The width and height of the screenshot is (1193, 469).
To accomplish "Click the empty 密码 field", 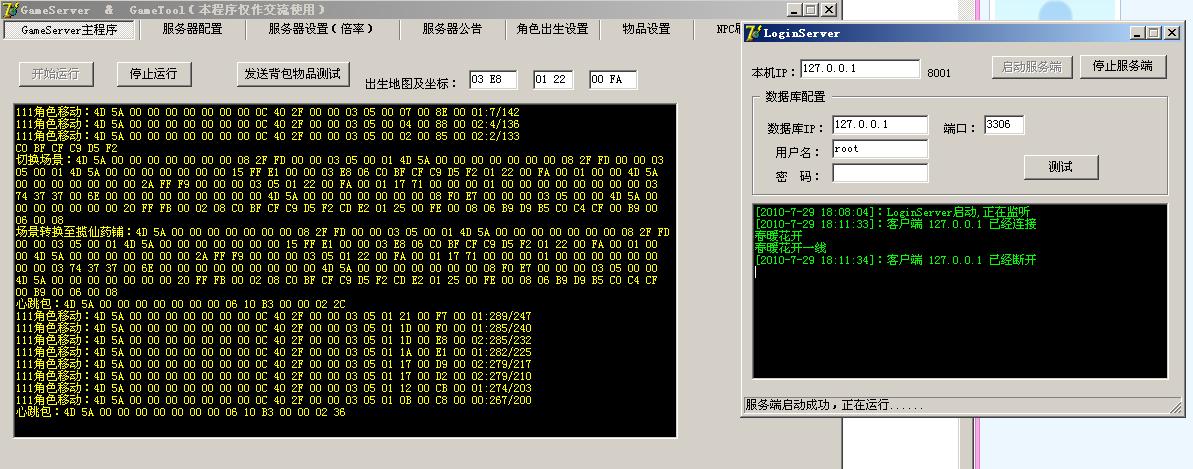I will [879, 174].
